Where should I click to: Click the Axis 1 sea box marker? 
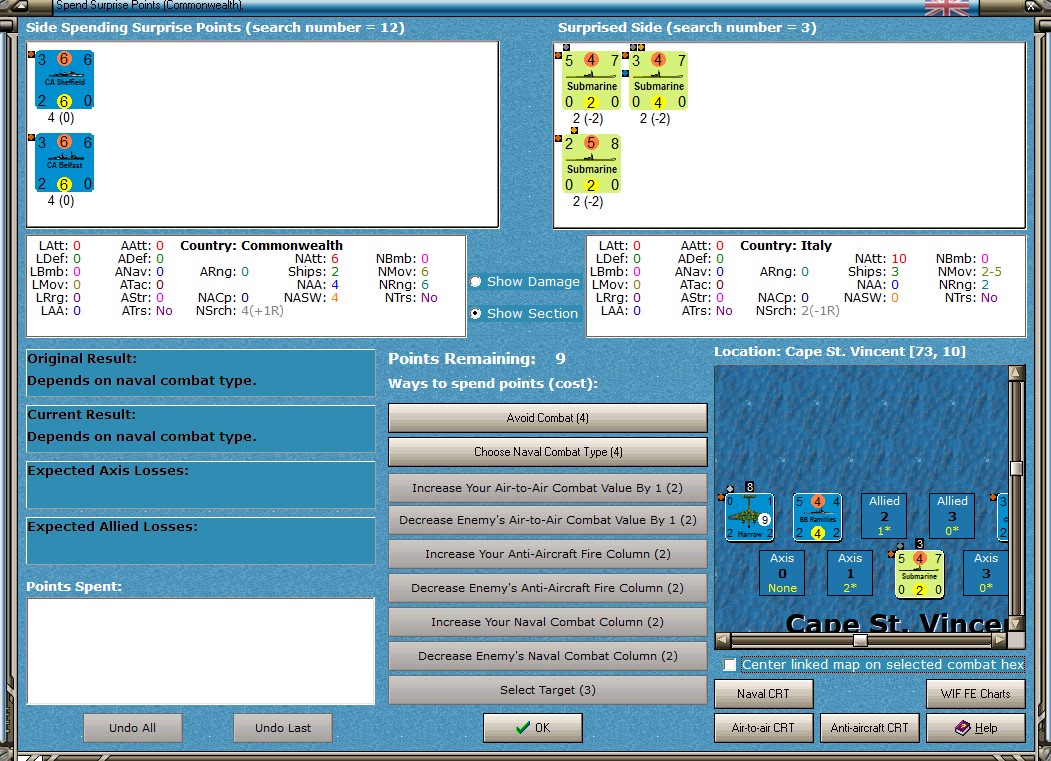coord(850,573)
